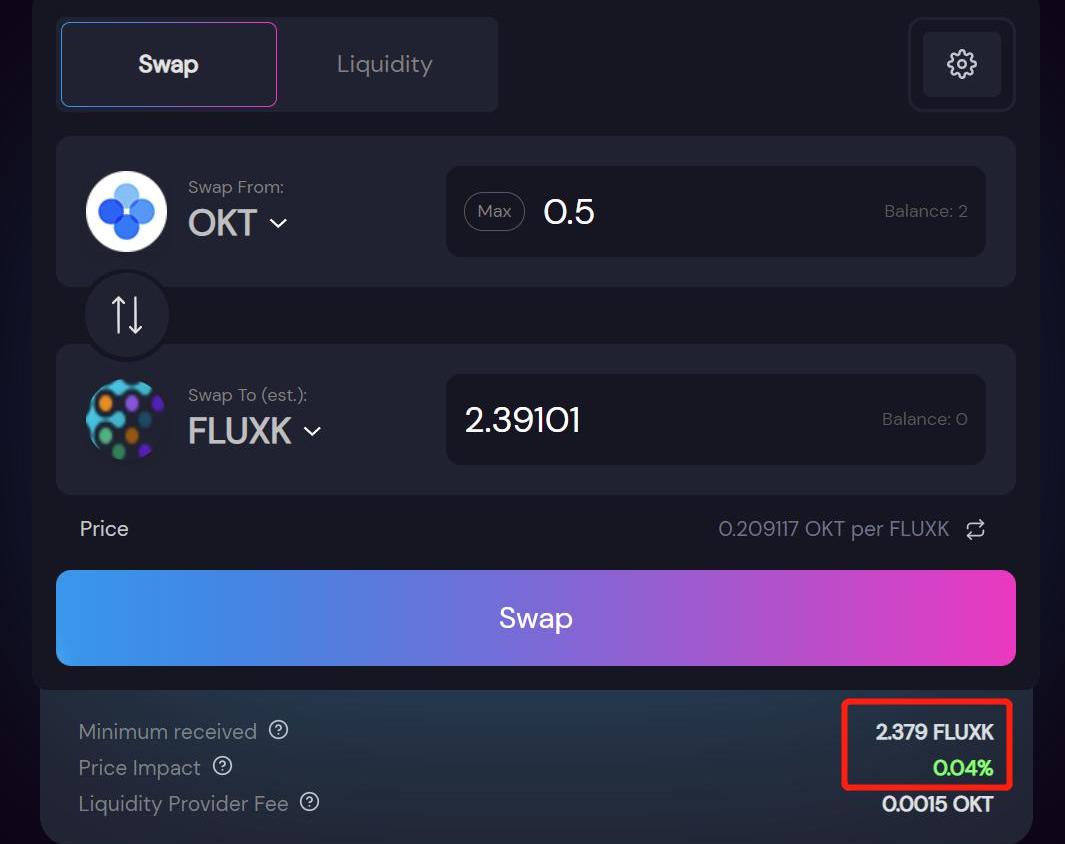1065x844 pixels.
Task: Invert the price ratio display
Action: point(975,530)
